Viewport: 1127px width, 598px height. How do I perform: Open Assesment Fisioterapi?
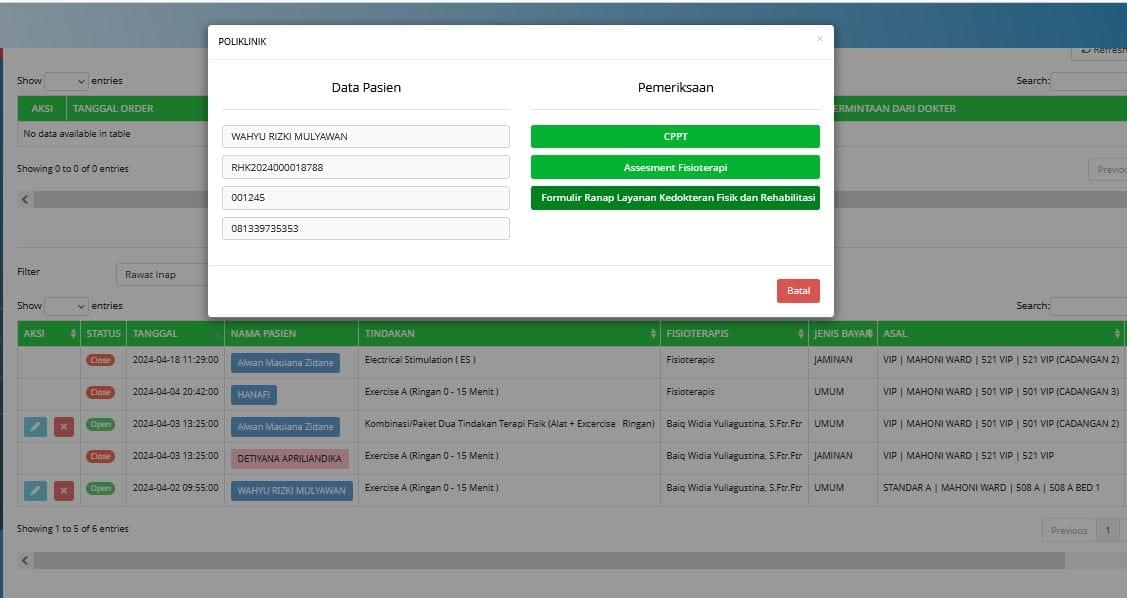[675, 167]
